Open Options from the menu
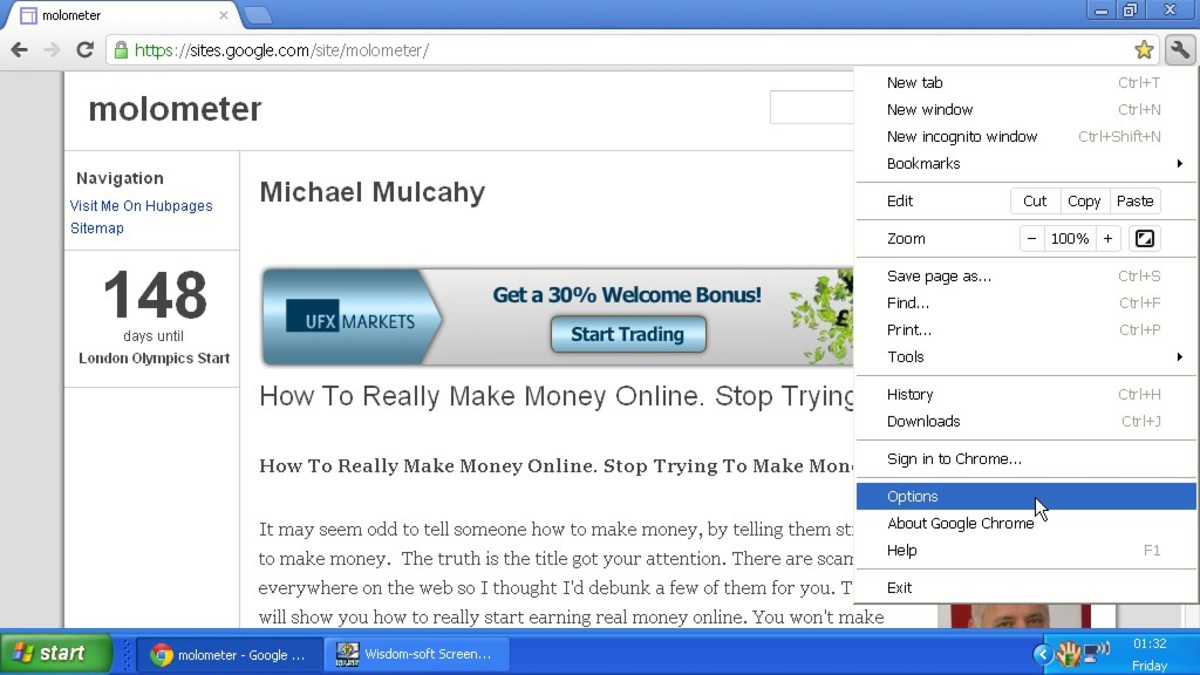 point(912,496)
